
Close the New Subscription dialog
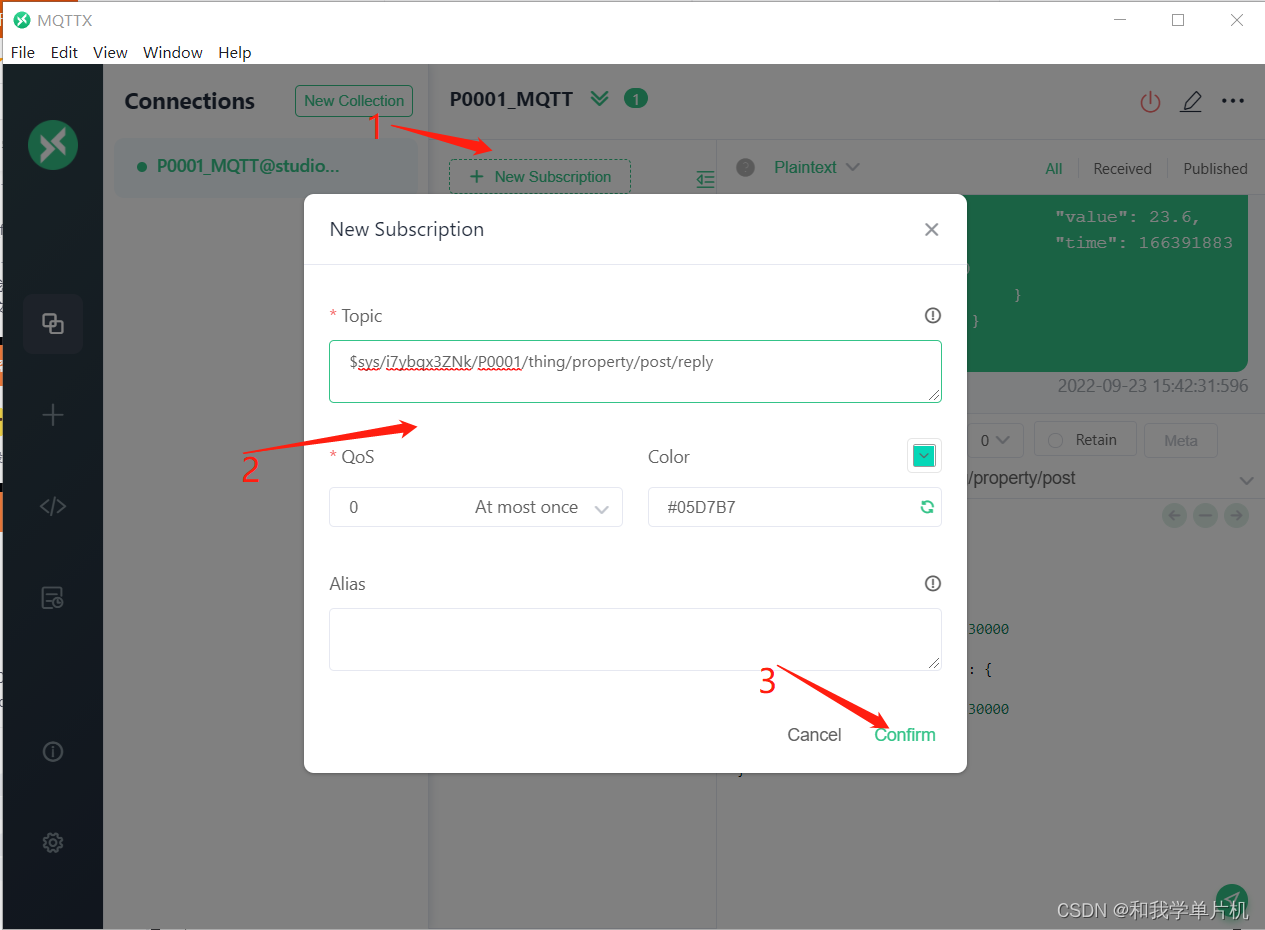[x=932, y=230]
